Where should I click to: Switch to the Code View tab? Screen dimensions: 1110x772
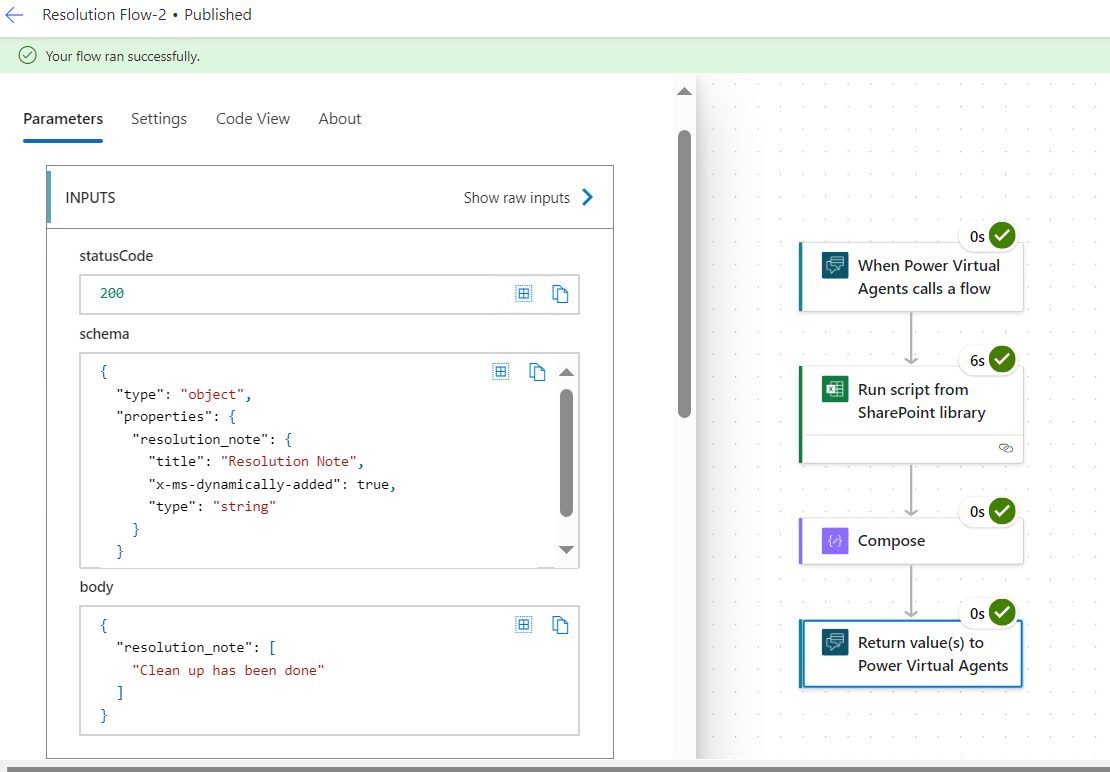coord(252,118)
